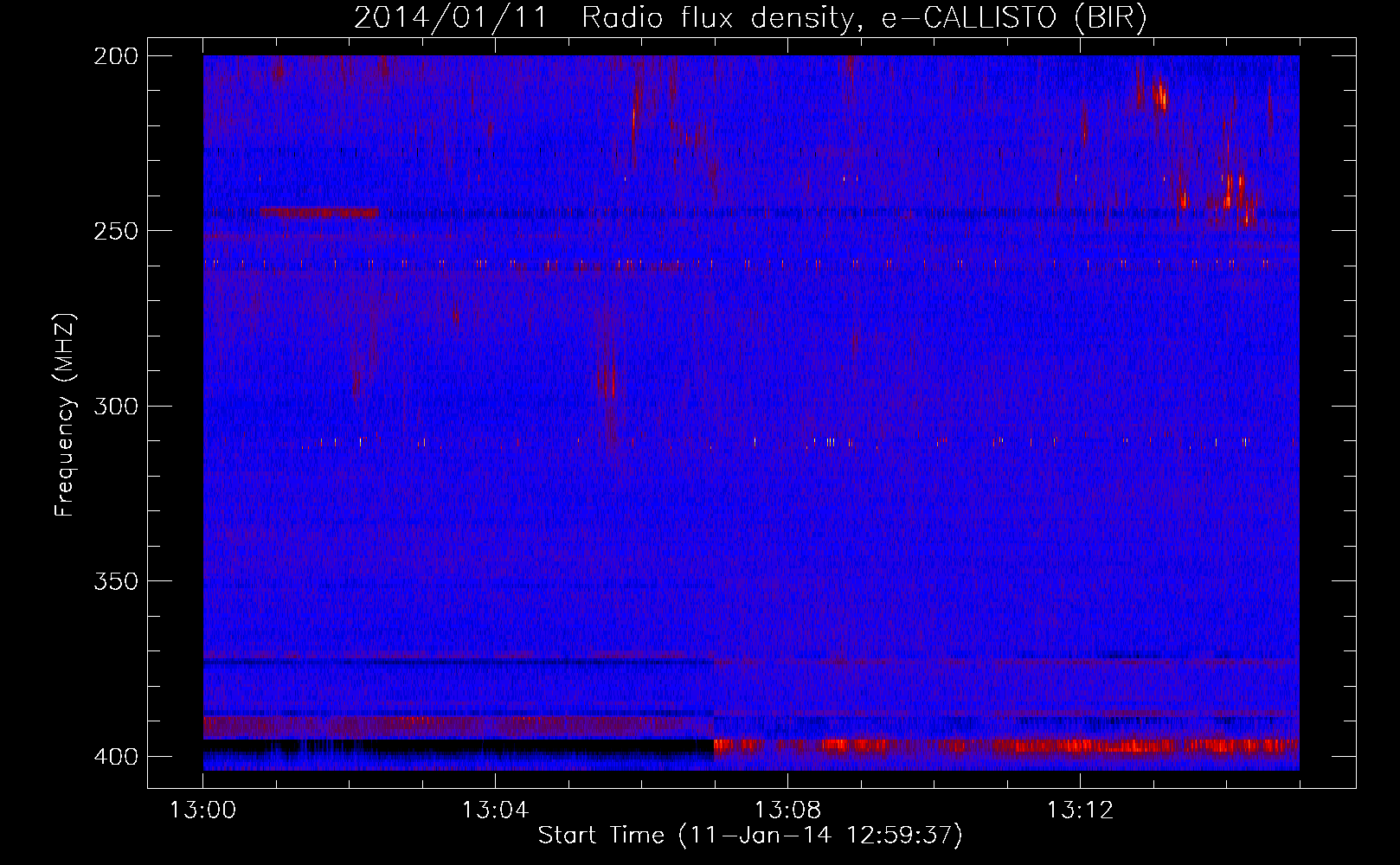
Task: Click the 'Start Time (11-Jan-14 12:59:37)' label
Action: point(750,836)
